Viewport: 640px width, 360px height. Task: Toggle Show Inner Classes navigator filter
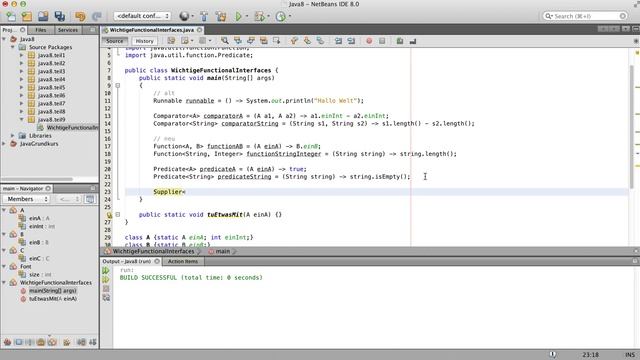52,342
